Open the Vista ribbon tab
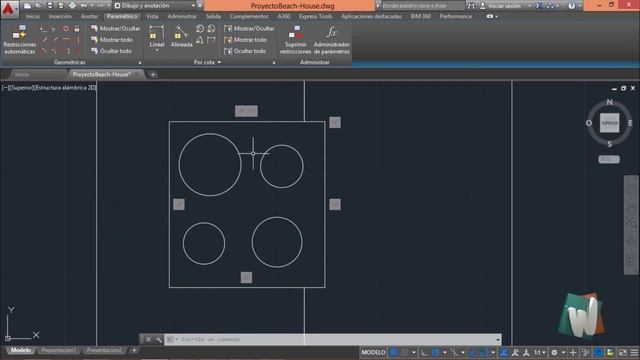Image resolution: width=640 pixels, height=360 pixels. 152,16
